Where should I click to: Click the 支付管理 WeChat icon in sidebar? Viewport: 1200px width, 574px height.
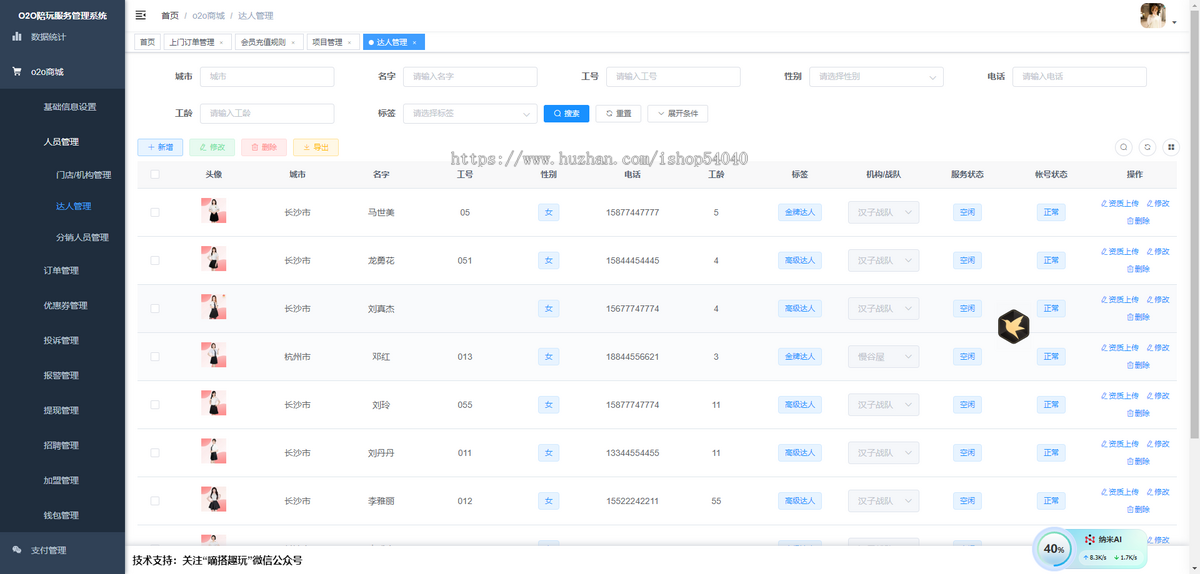point(17,550)
